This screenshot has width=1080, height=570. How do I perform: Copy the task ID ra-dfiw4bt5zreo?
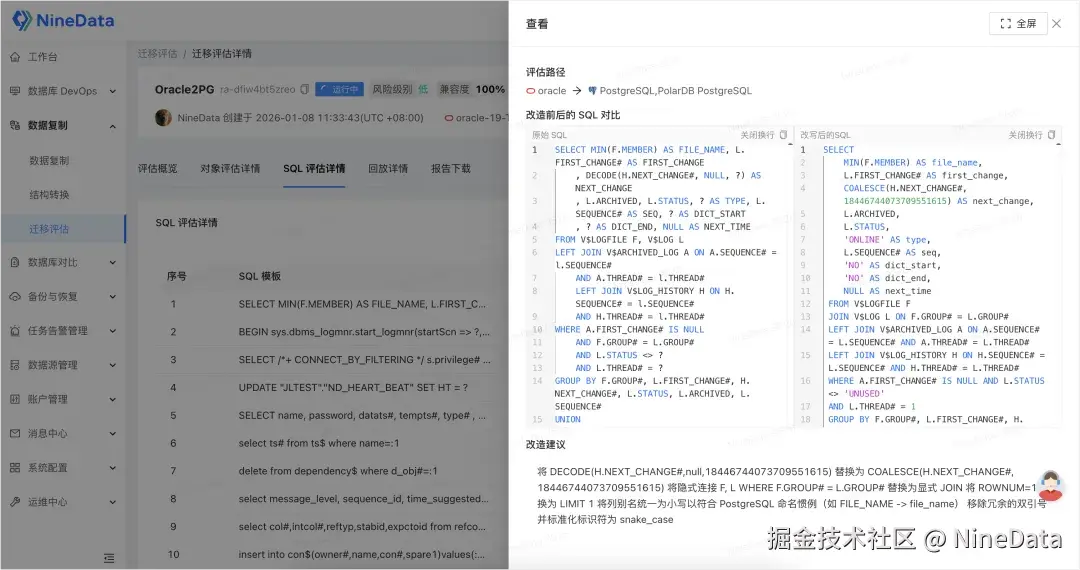[304, 89]
